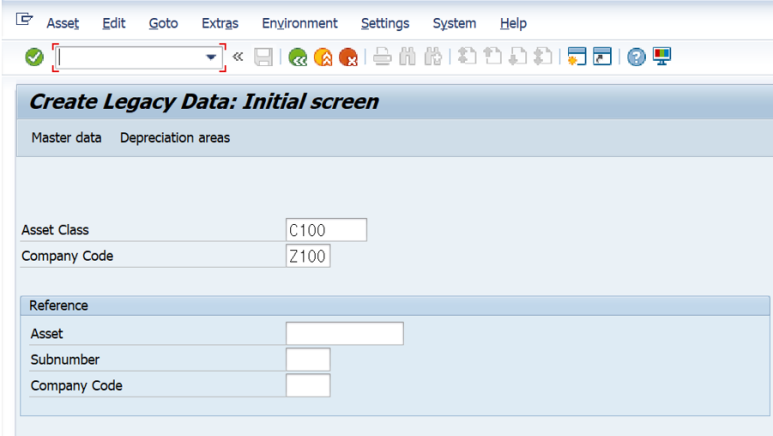Click the Asset Class label
This screenshot has height=436, width=773.
(55, 230)
